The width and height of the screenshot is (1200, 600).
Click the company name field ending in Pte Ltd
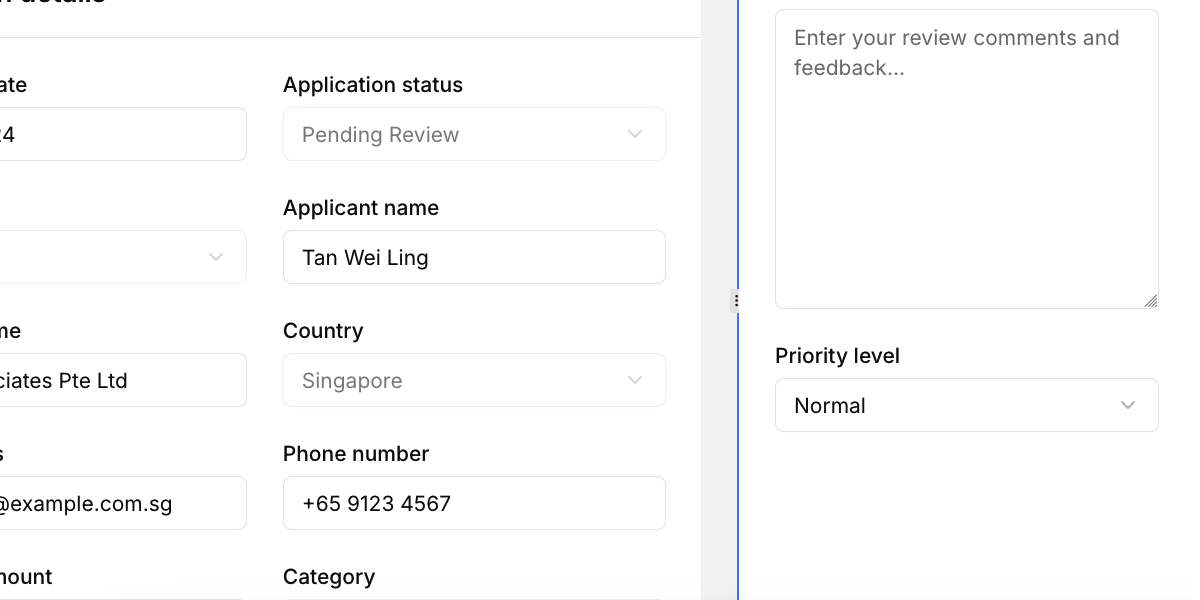(120, 380)
